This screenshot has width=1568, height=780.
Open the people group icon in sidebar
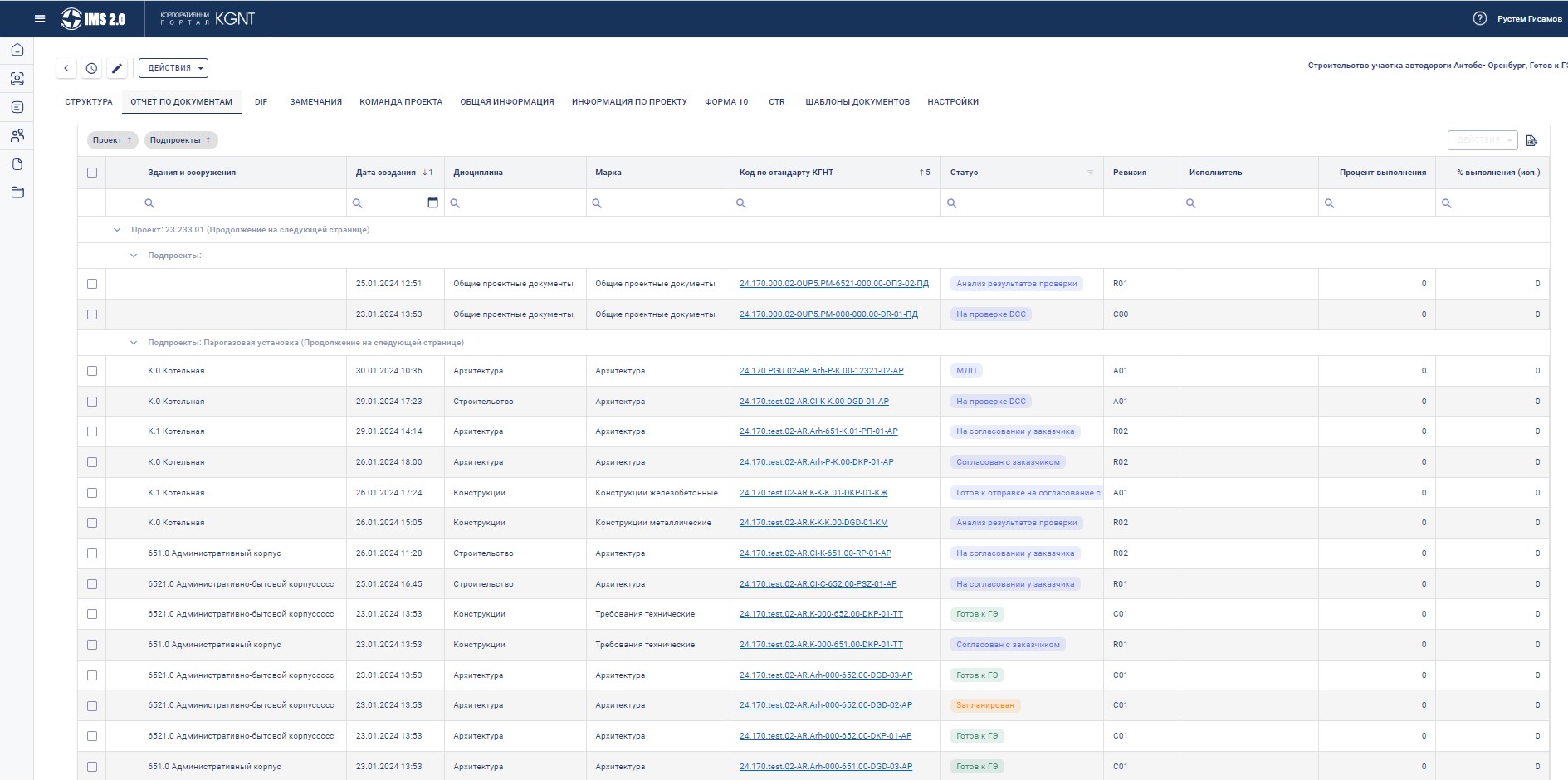click(17, 135)
